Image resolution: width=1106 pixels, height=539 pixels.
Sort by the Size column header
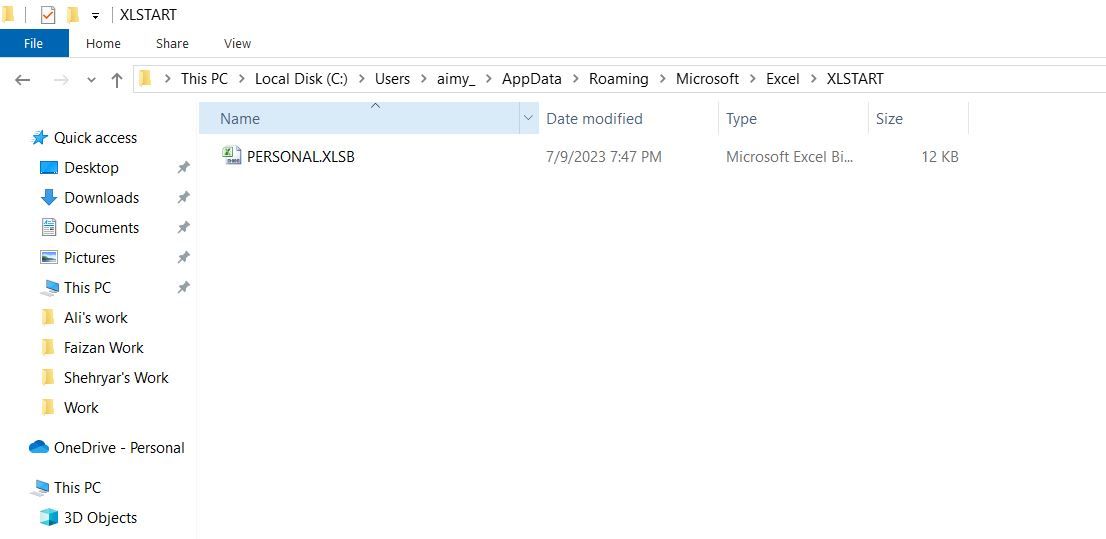[x=918, y=119]
